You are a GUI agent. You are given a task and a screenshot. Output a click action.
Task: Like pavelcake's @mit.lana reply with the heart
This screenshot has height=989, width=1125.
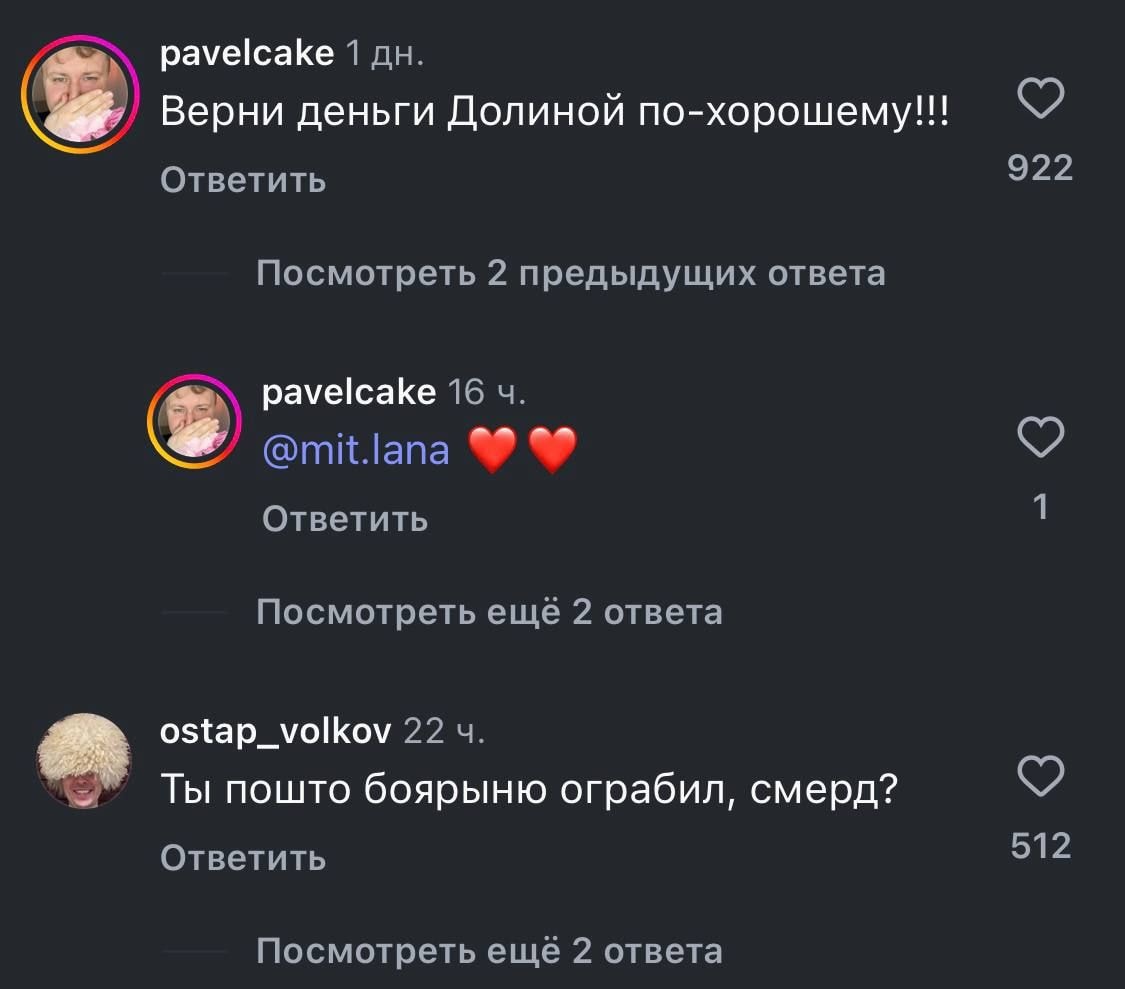[x=1040, y=437]
